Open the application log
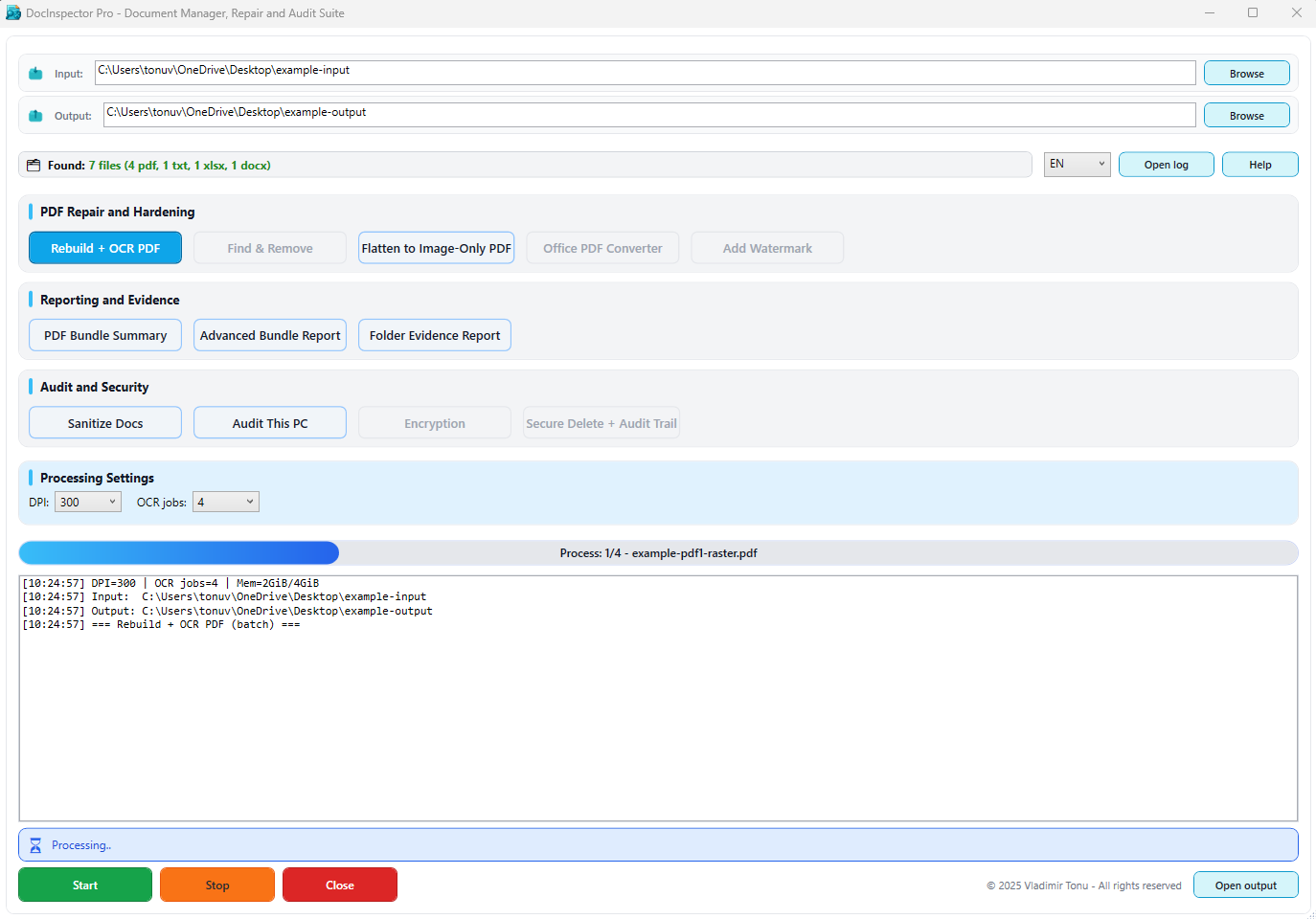This screenshot has height=919, width=1316. (x=1166, y=164)
